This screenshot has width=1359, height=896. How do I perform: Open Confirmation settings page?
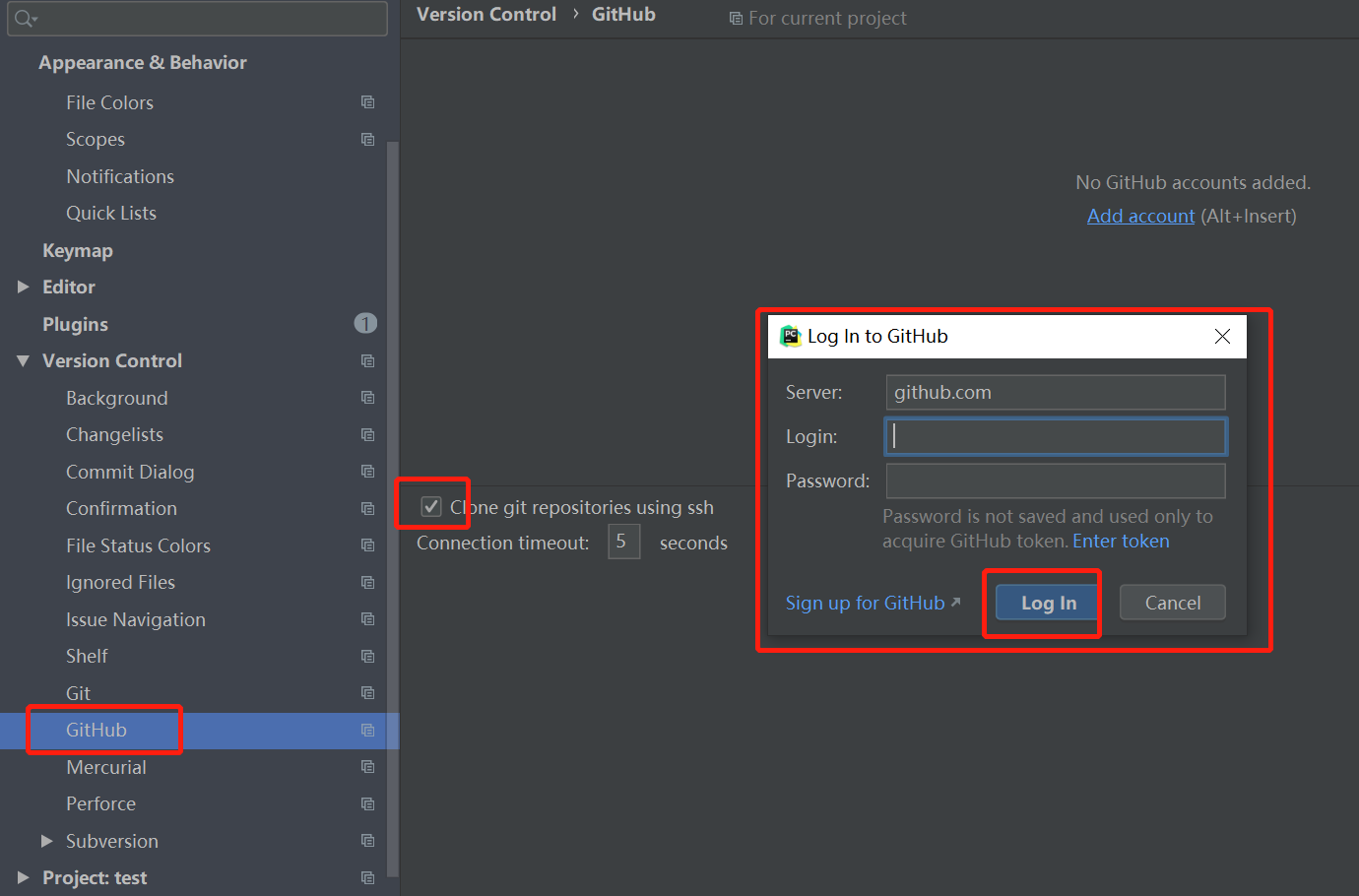pos(121,509)
